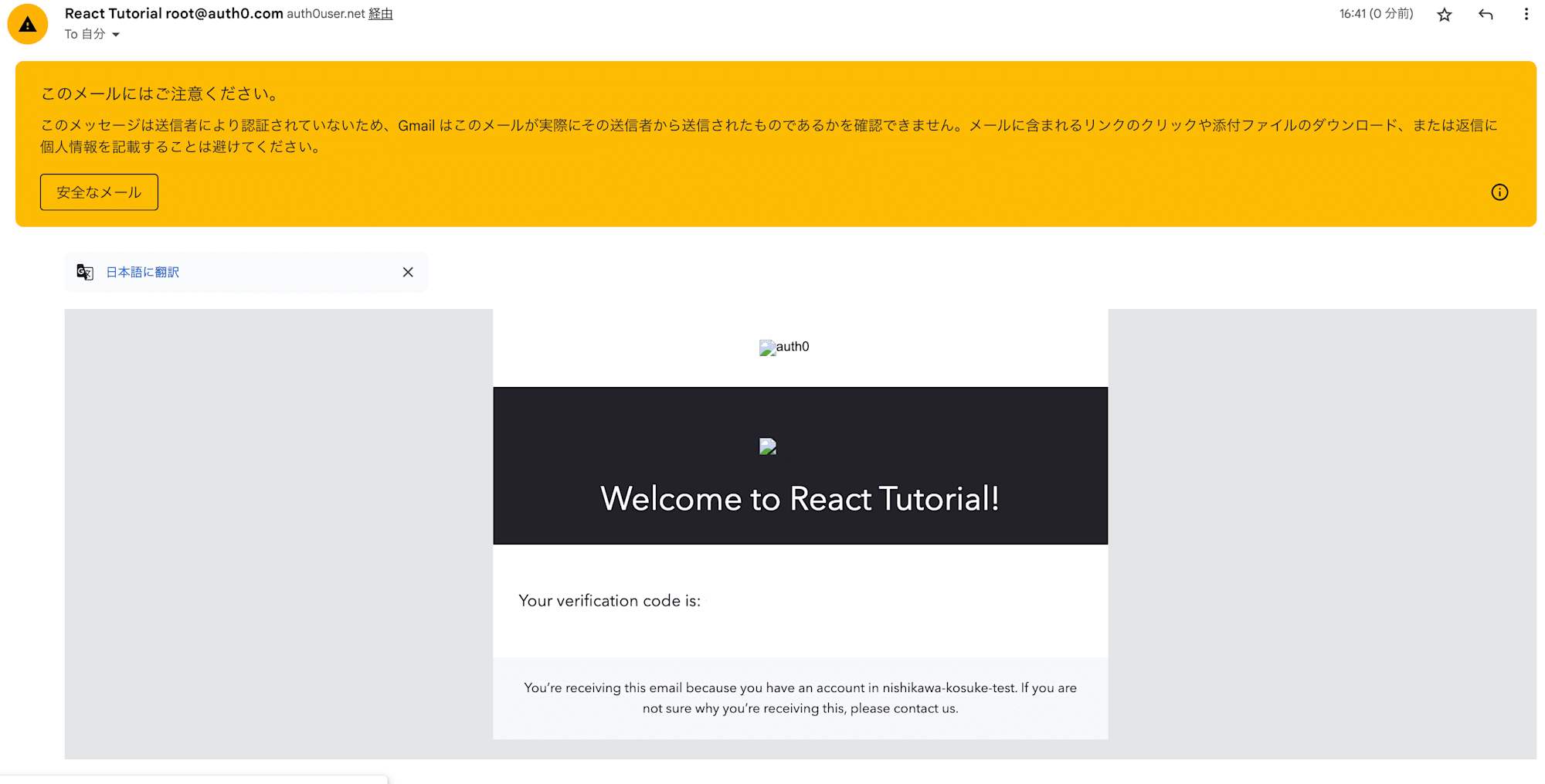Click the yellow warning sender avatar icon

pos(28,24)
